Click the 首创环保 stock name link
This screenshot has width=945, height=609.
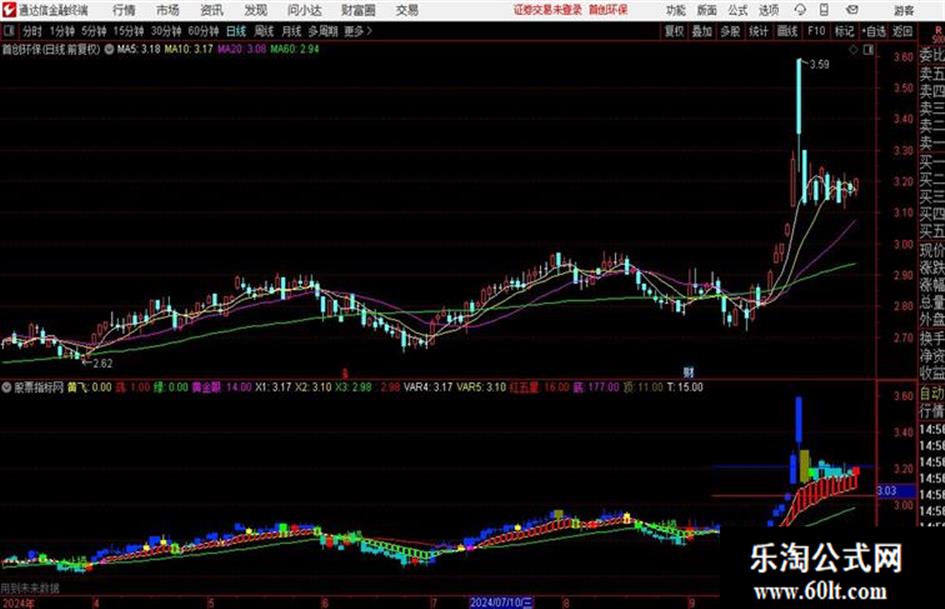point(608,10)
